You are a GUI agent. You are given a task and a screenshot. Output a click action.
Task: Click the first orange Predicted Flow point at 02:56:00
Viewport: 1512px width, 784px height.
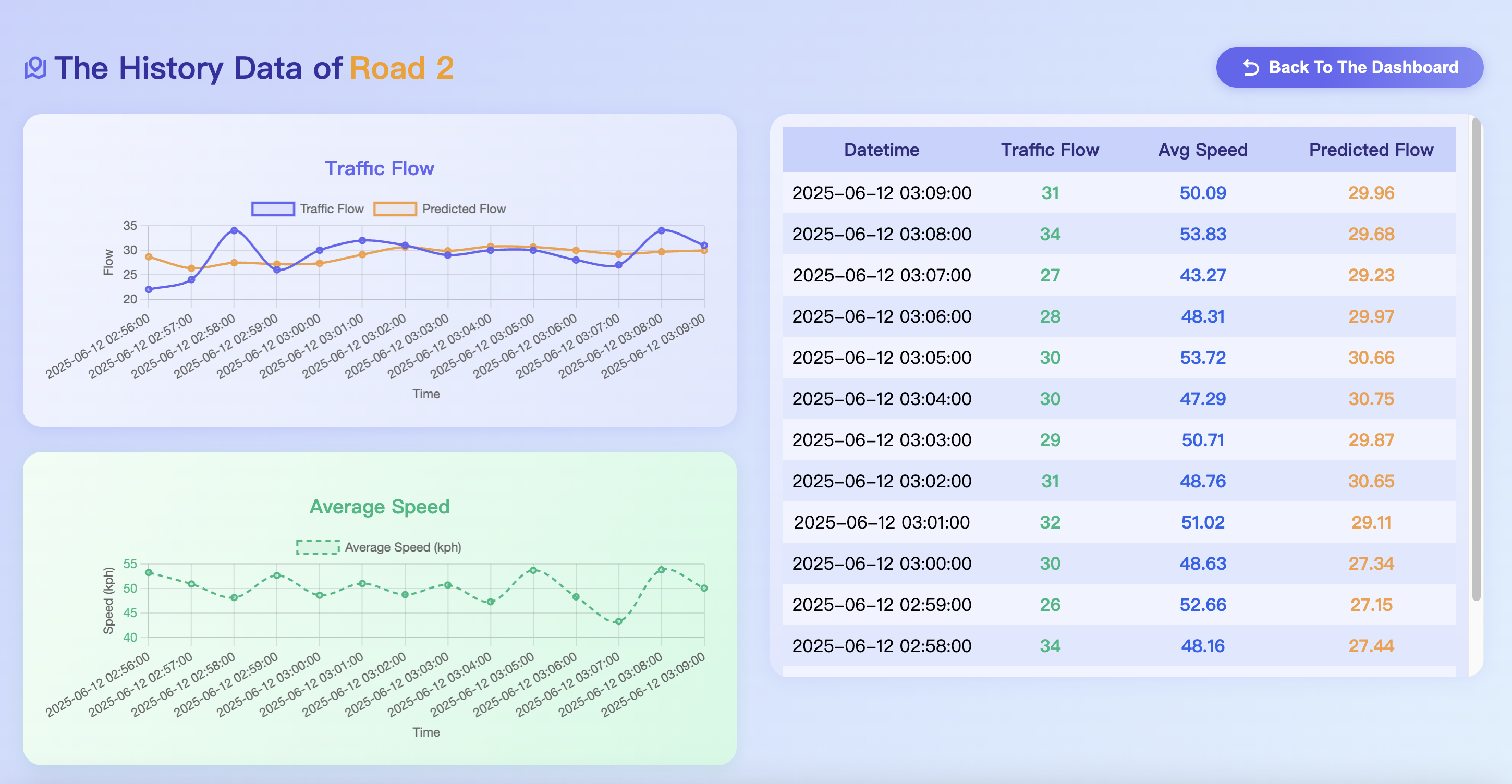(x=149, y=256)
